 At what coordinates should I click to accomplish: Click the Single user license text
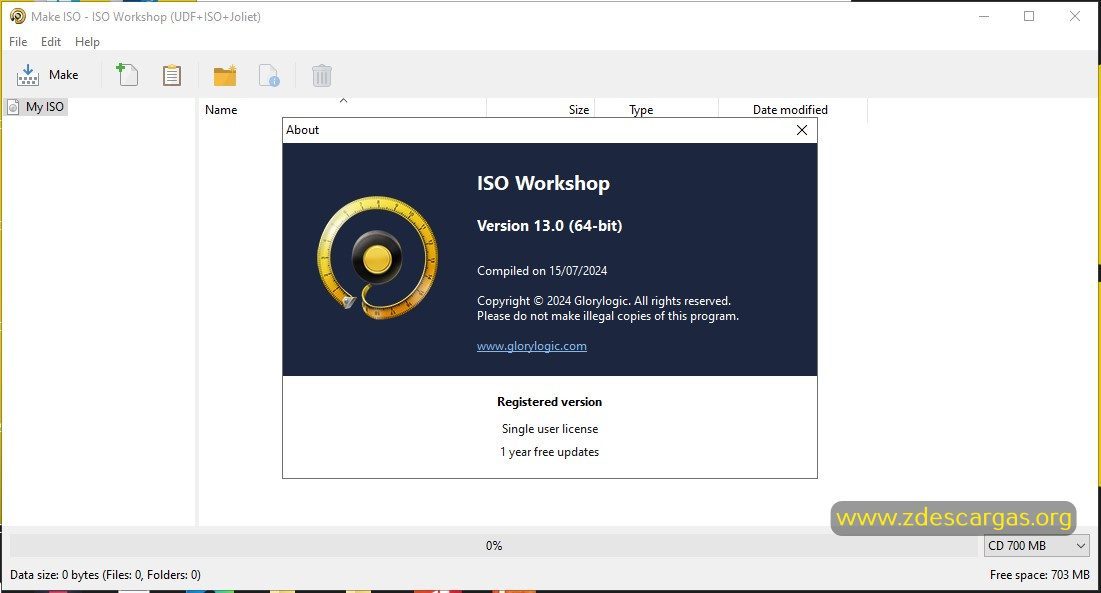point(550,429)
